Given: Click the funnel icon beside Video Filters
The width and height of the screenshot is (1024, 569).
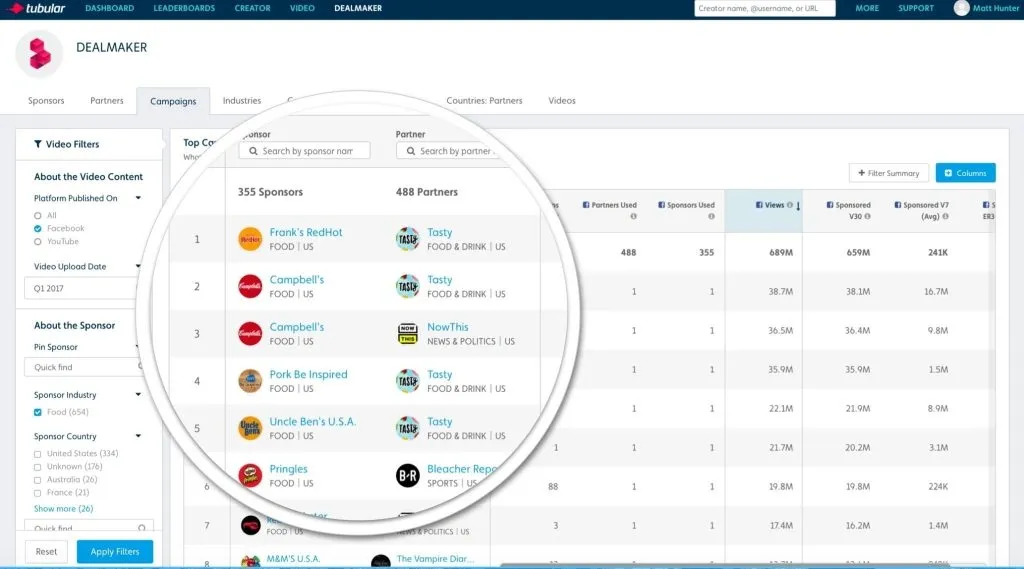Looking at the screenshot, I should pyautogui.click(x=38, y=144).
